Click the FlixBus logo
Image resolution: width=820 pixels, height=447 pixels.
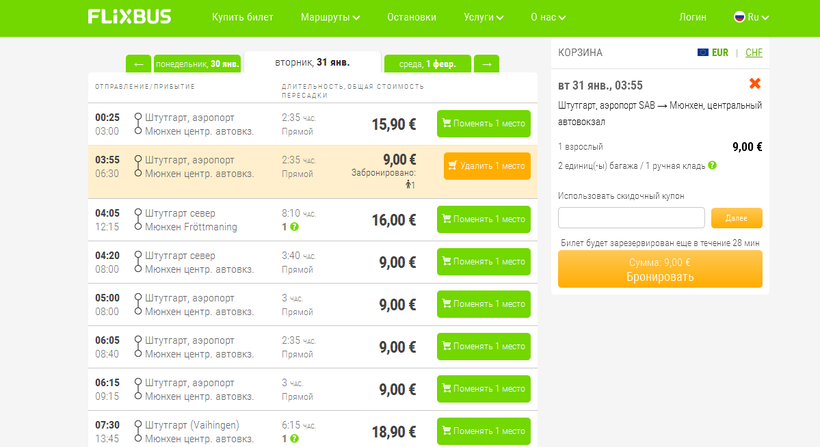pyautogui.click(x=128, y=17)
